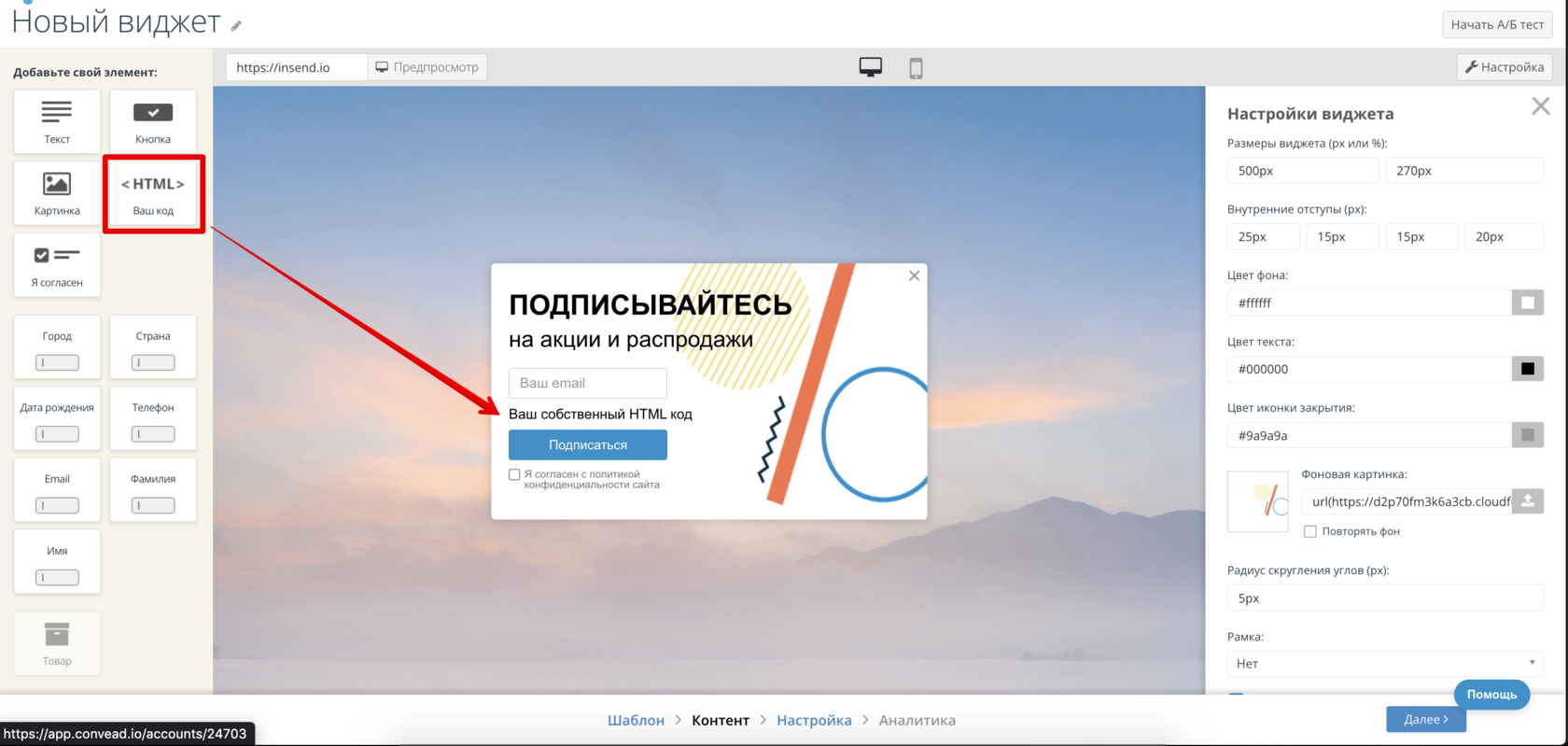1568x746 pixels.
Task: Open the Рамка dropdown
Action: [1385, 664]
